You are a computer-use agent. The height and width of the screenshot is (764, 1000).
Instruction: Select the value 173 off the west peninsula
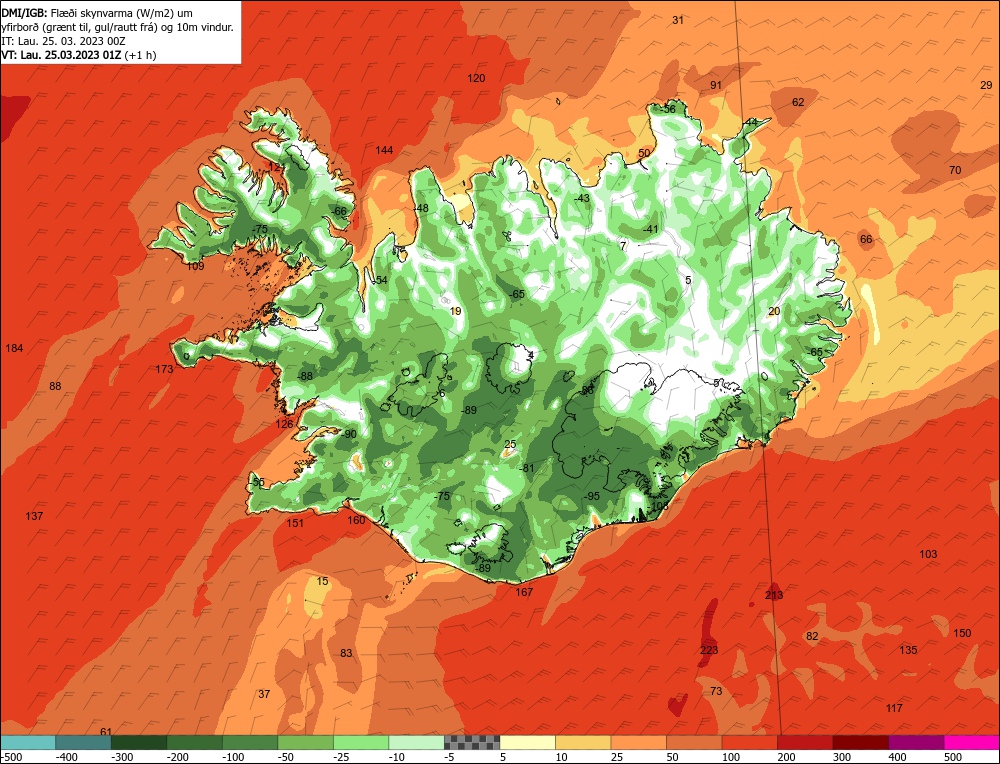point(164,369)
